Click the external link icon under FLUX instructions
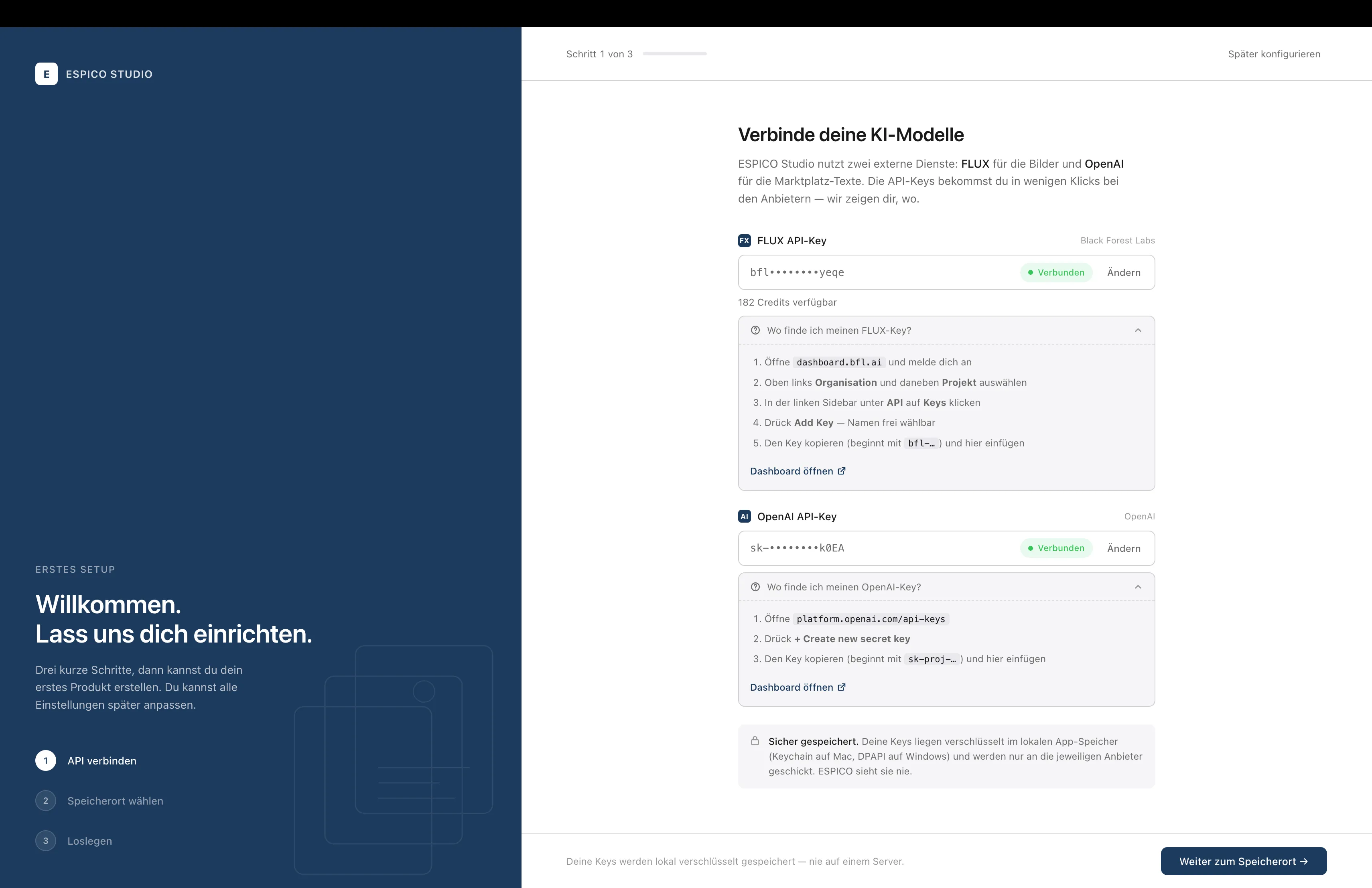 tap(842, 471)
